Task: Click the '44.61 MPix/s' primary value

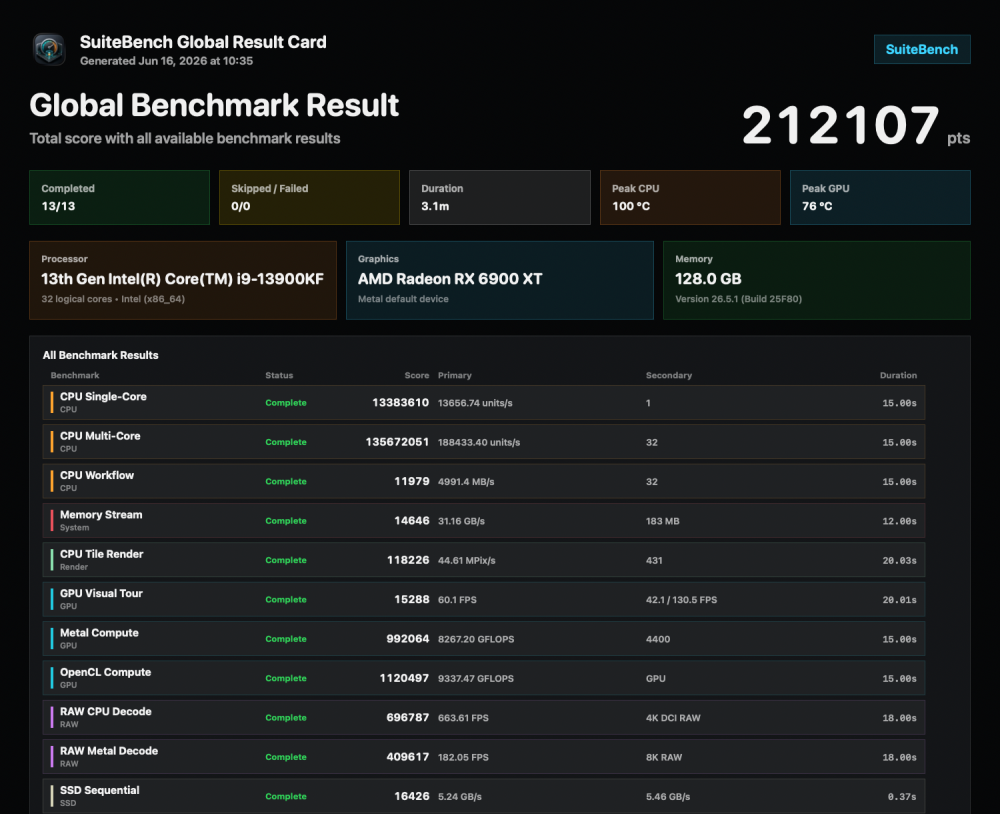Action: (467, 561)
